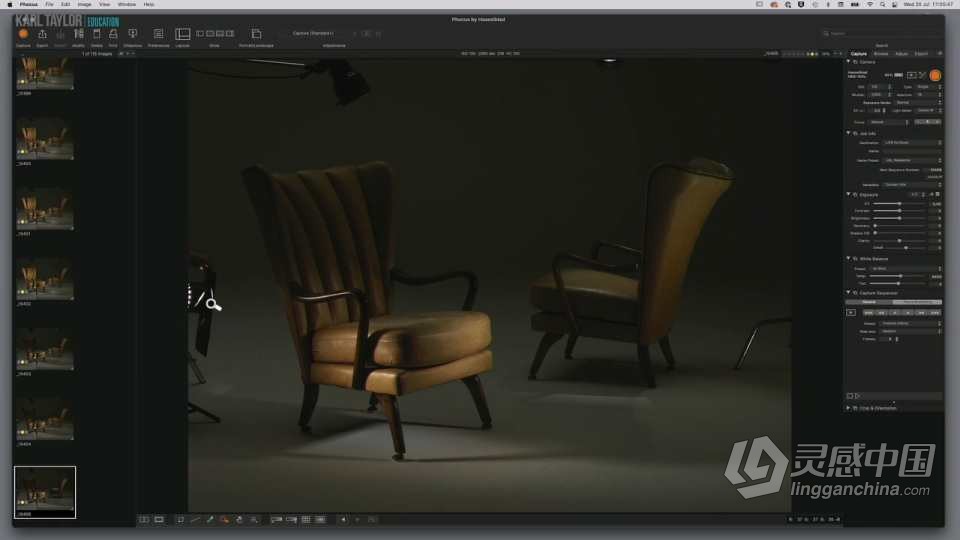The image size is (960, 540).
Task: Switch to the Browse tab
Action: coord(881,54)
